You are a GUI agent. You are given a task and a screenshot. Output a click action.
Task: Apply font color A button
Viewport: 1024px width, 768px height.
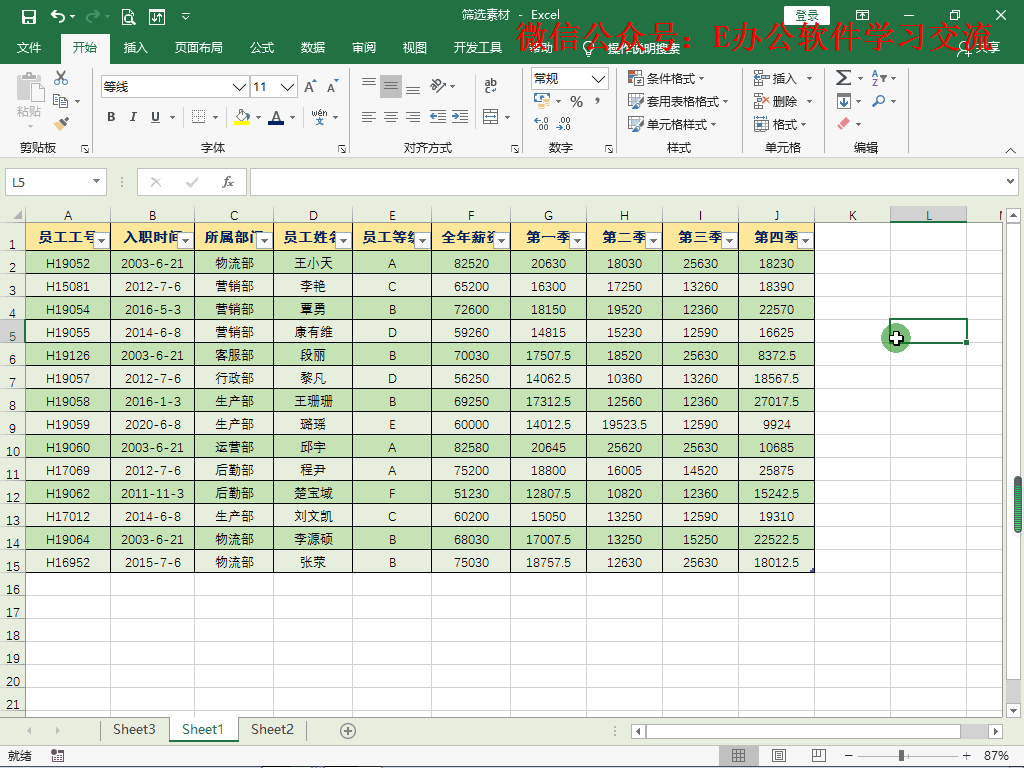click(276, 118)
